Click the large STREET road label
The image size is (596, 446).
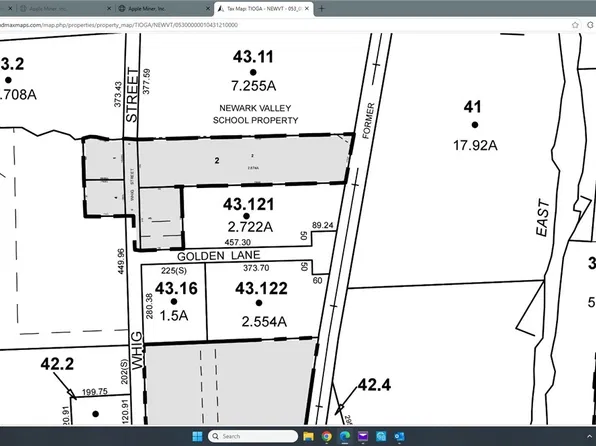point(132,95)
